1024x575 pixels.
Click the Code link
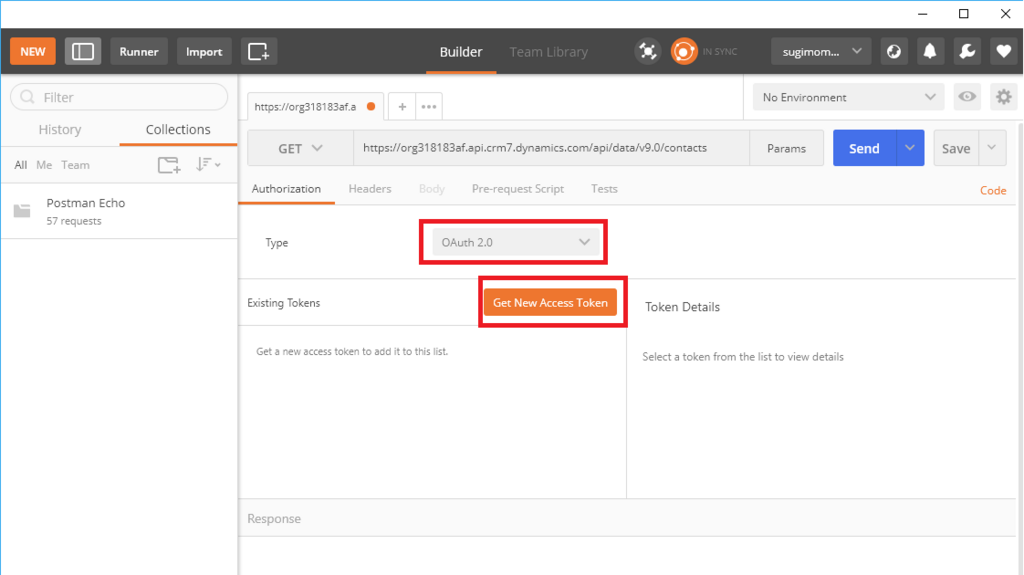click(993, 190)
